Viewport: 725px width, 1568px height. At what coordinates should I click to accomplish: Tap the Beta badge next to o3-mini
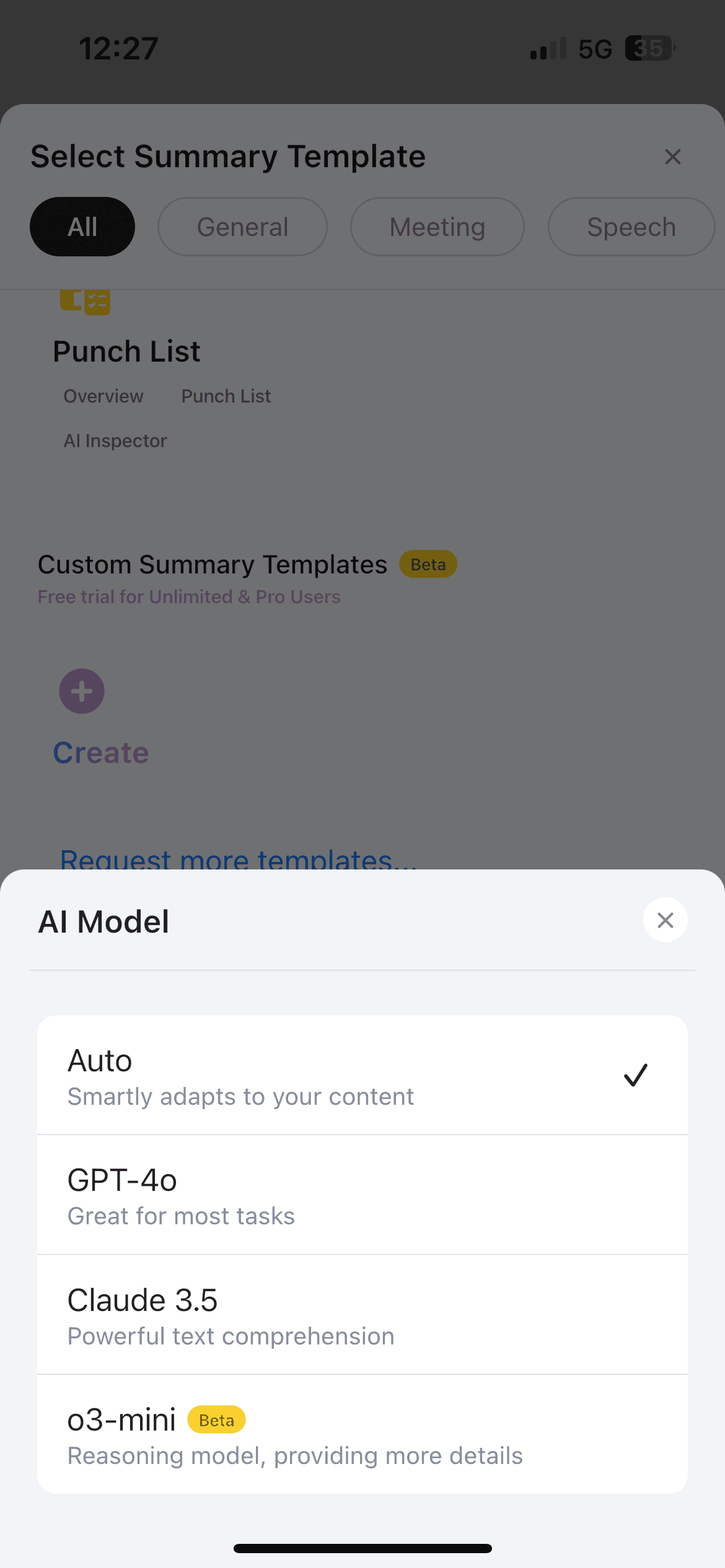pos(216,1420)
